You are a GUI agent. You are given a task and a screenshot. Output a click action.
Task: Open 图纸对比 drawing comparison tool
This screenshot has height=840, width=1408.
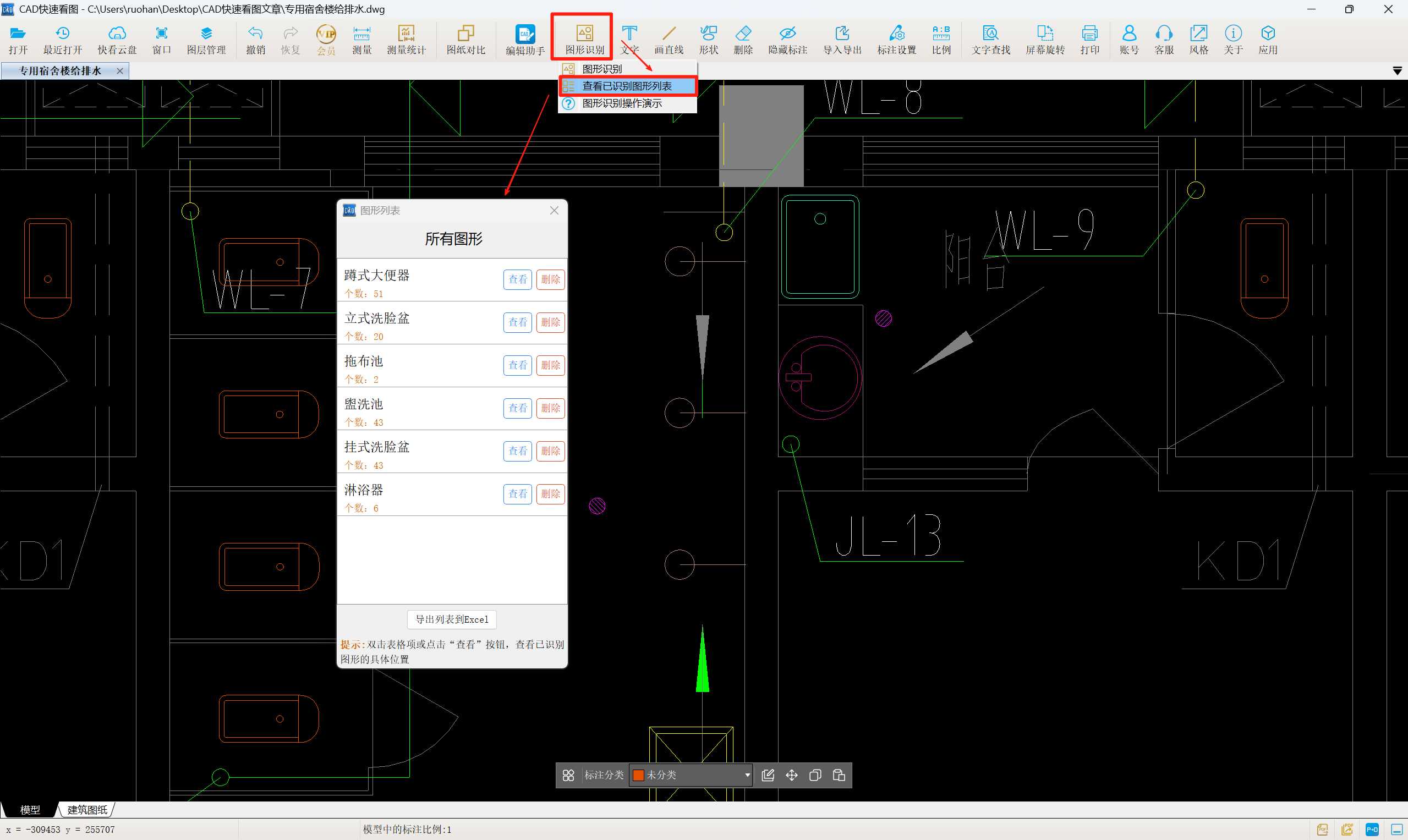click(465, 40)
